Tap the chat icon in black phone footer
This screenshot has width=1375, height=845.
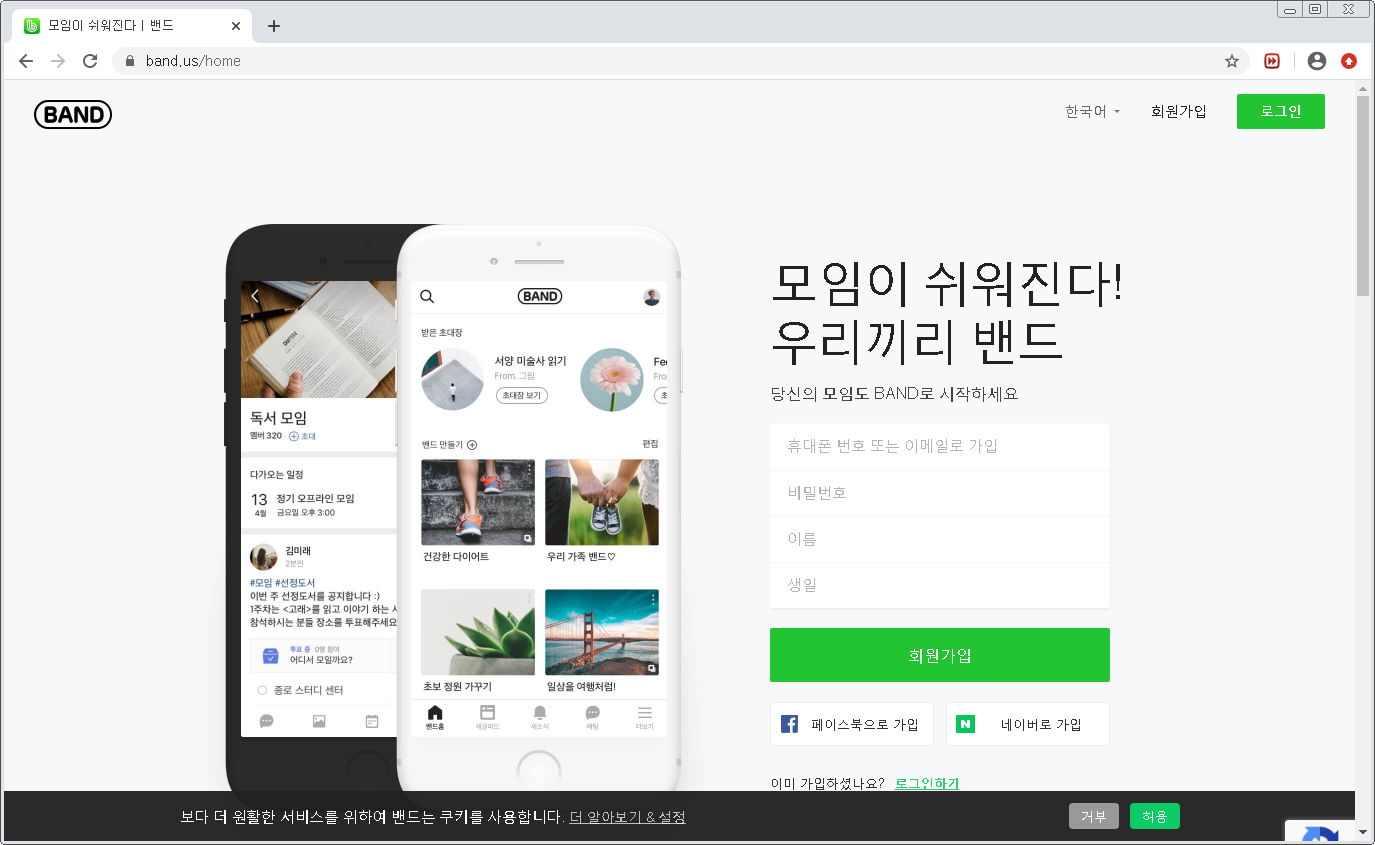pos(266,721)
